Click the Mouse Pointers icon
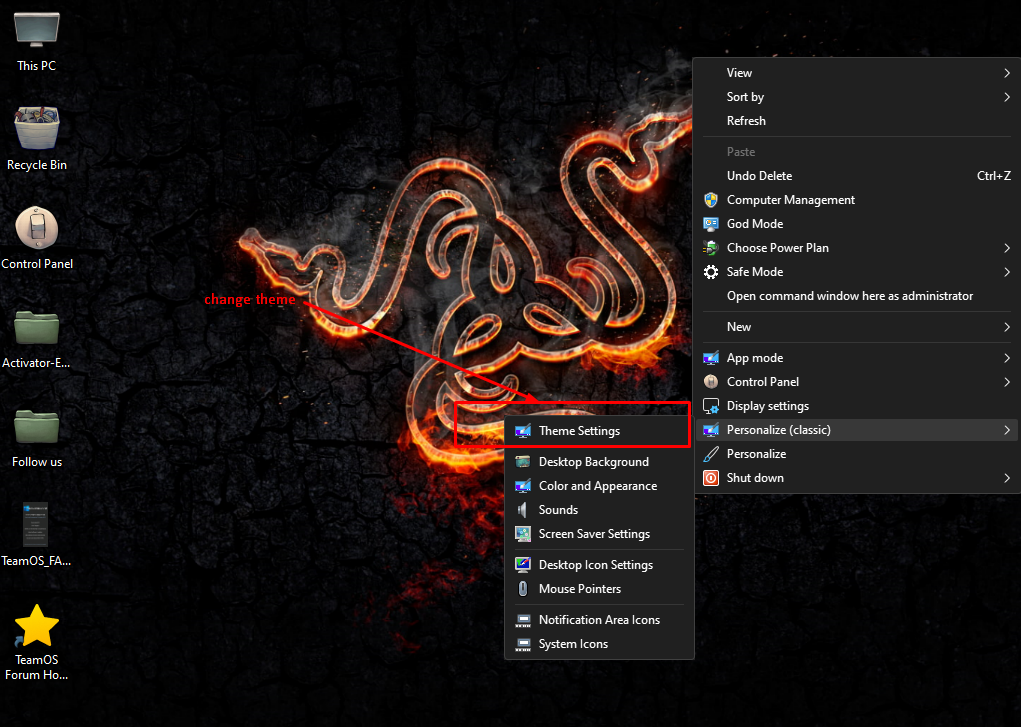 click(x=523, y=589)
